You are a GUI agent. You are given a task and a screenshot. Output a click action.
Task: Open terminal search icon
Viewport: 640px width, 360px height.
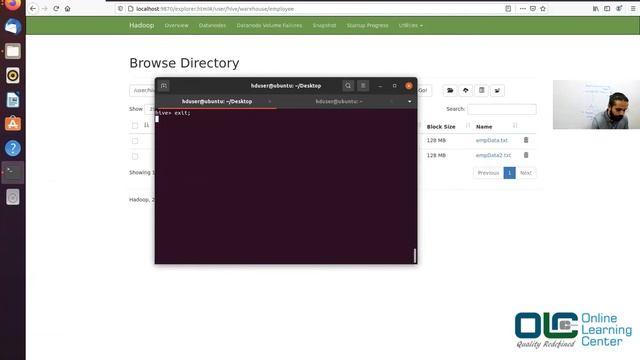click(x=348, y=86)
